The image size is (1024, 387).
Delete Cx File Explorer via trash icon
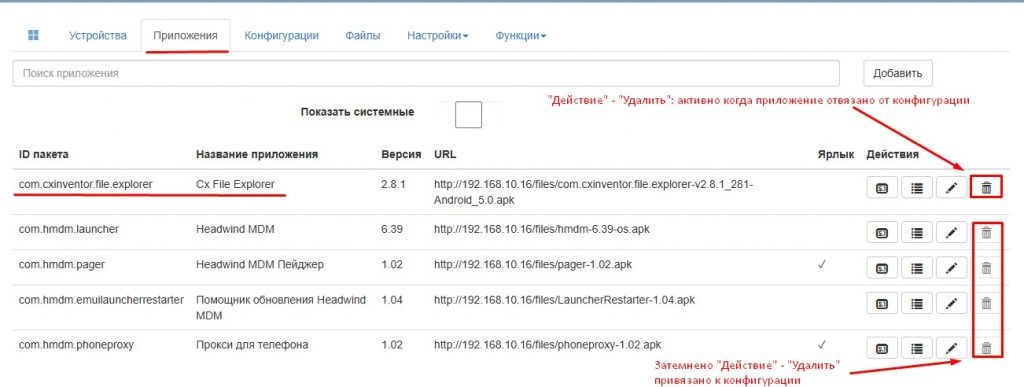(x=986, y=189)
